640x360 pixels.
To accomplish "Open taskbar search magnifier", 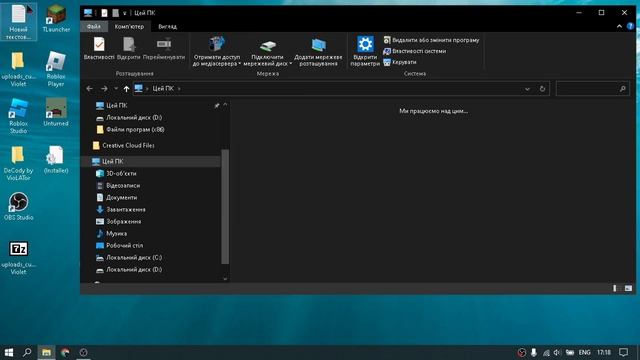I will (27, 352).
